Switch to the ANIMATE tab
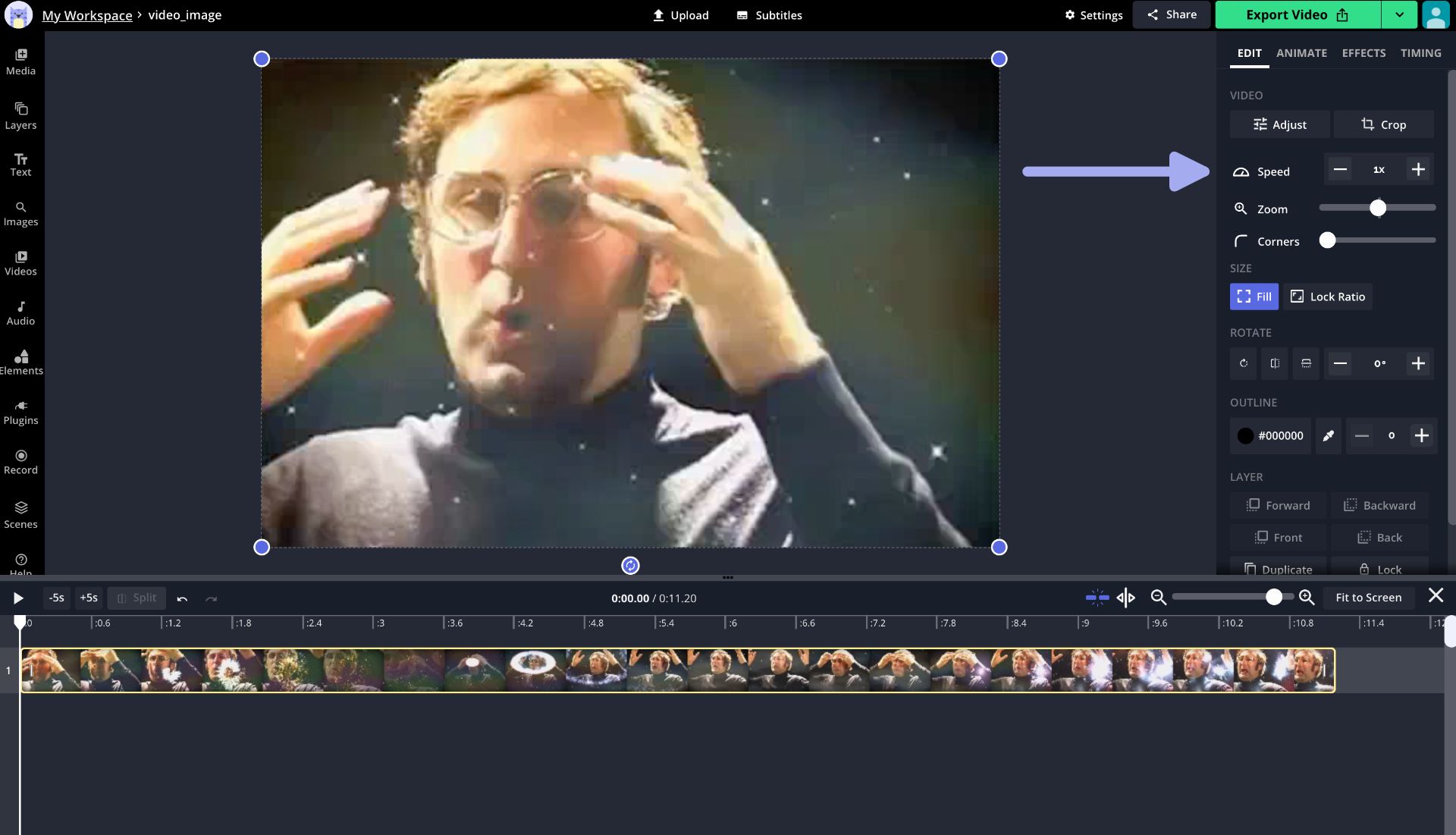Screen dimensions: 1456x835 [1301, 53]
